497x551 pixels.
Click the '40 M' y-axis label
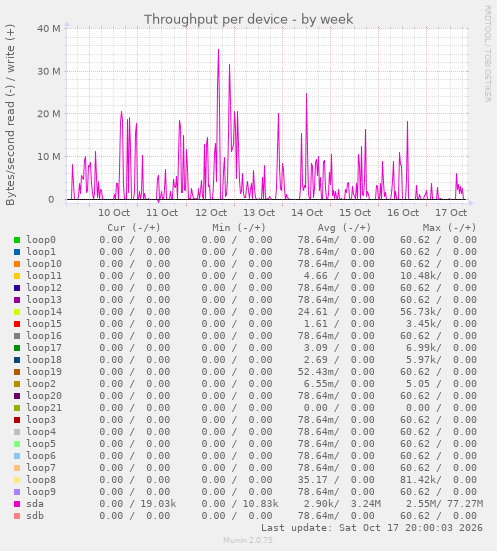pyautogui.click(x=49, y=28)
